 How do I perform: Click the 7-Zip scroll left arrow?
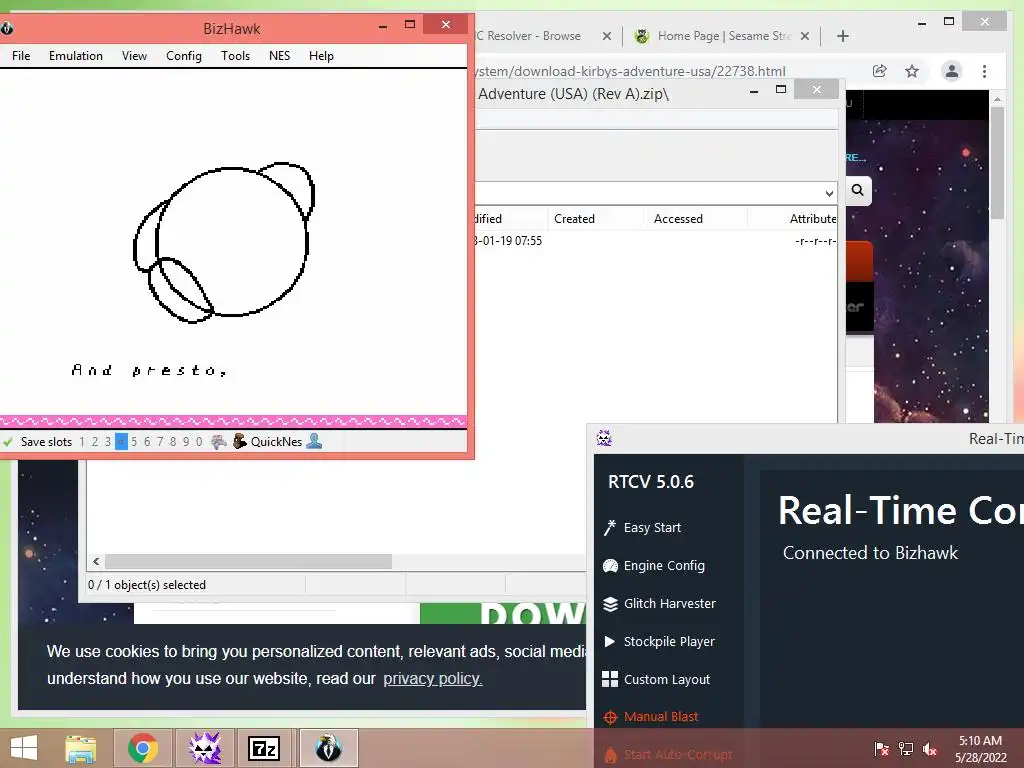click(x=96, y=562)
